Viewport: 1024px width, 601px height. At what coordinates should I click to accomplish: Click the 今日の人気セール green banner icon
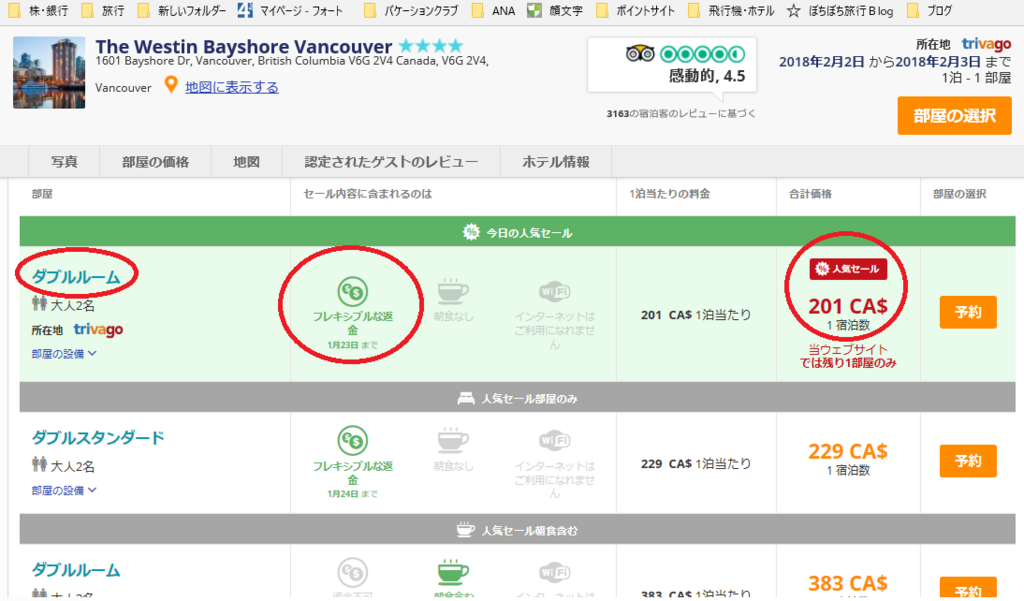pos(471,232)
